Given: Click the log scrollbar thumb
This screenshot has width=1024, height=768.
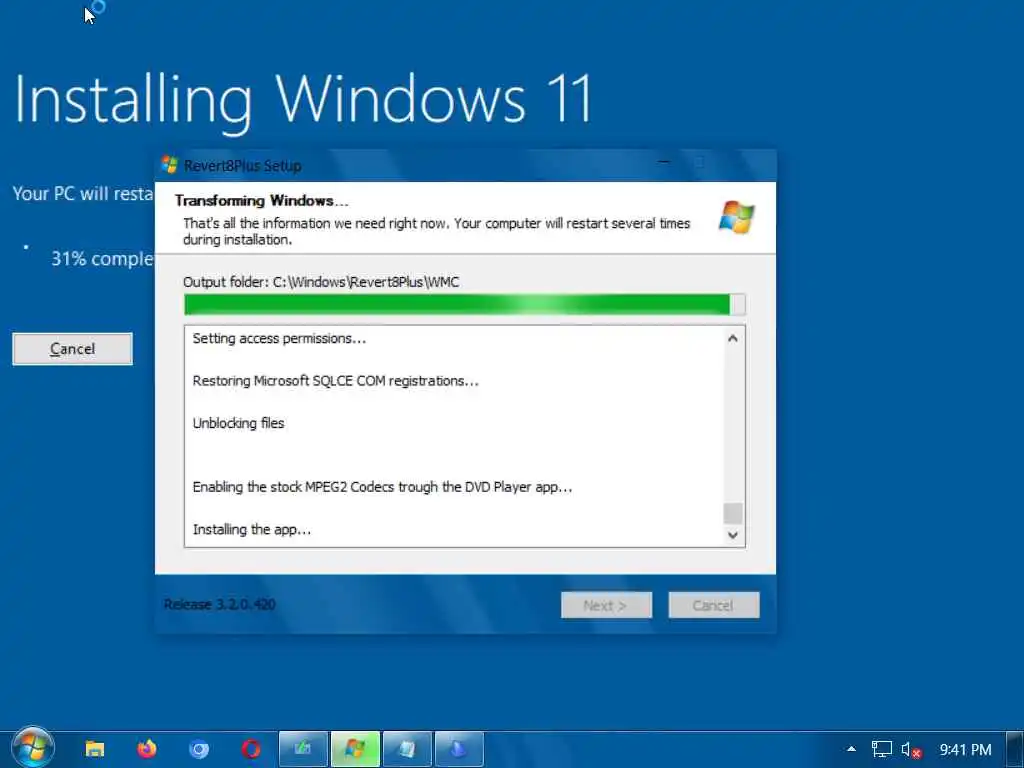Looking at the screenshot, I should click(733, 513).
